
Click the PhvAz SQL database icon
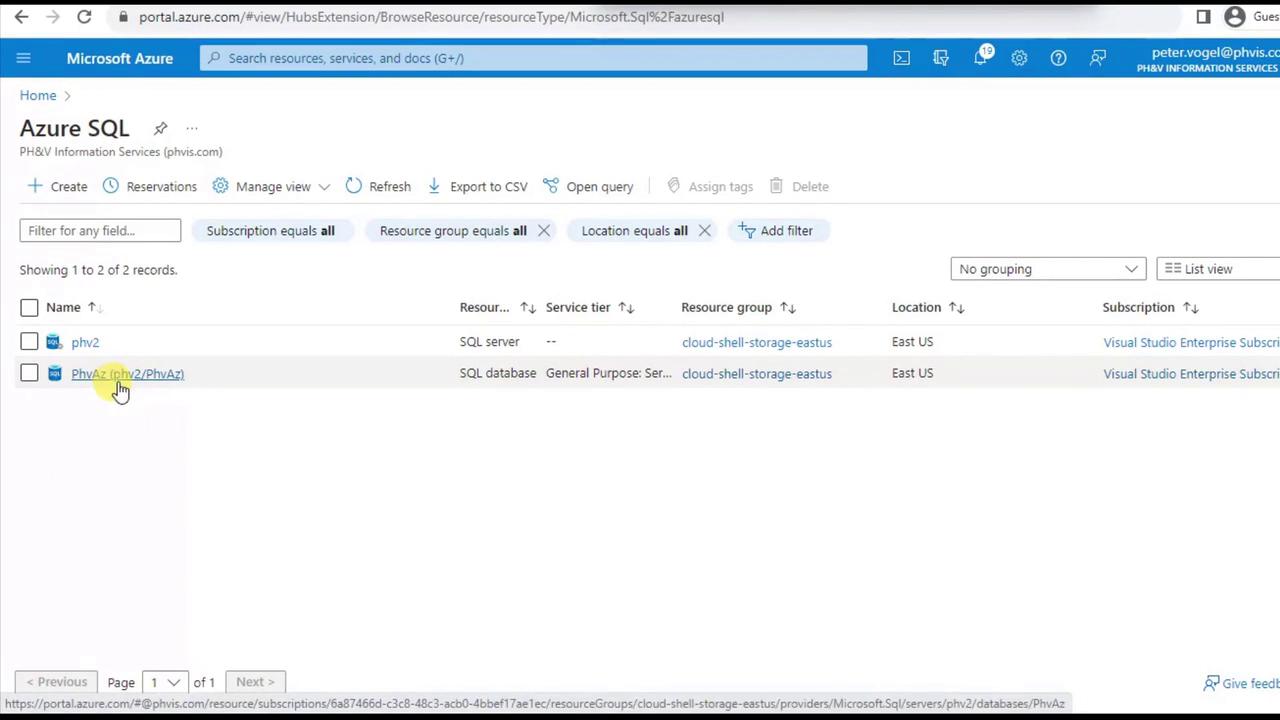(54, 374)
